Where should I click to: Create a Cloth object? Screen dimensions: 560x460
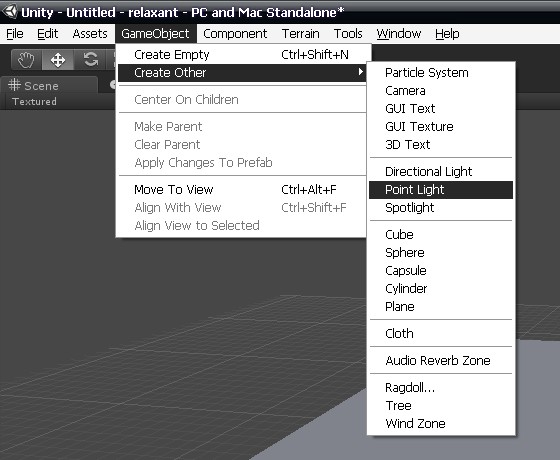(441, 334)
